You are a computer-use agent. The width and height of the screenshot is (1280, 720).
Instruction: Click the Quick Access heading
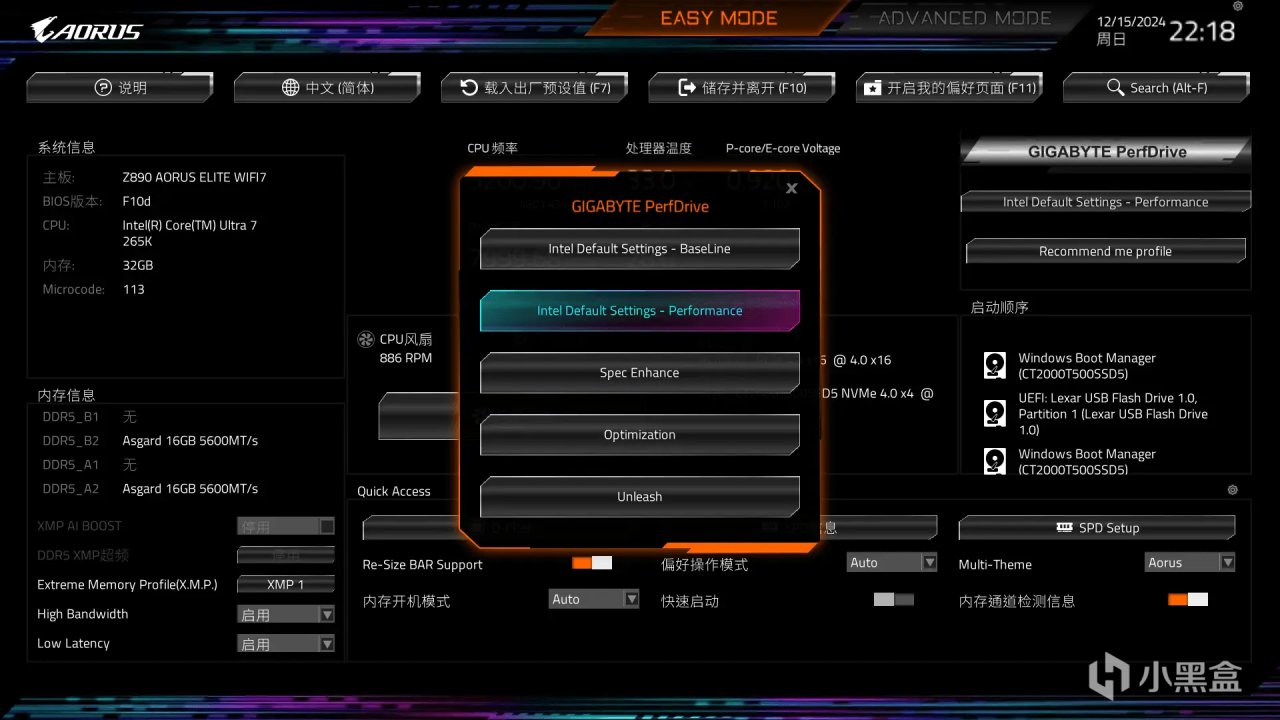coord(394,491)
